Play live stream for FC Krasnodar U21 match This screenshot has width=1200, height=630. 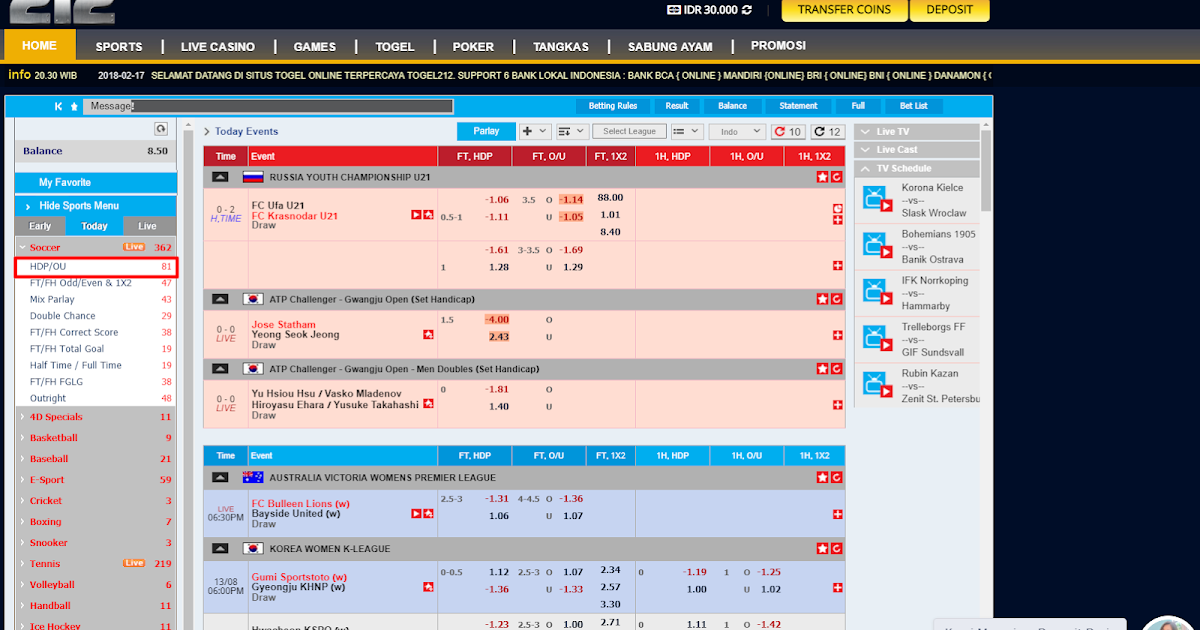click(x=416, y=215)
